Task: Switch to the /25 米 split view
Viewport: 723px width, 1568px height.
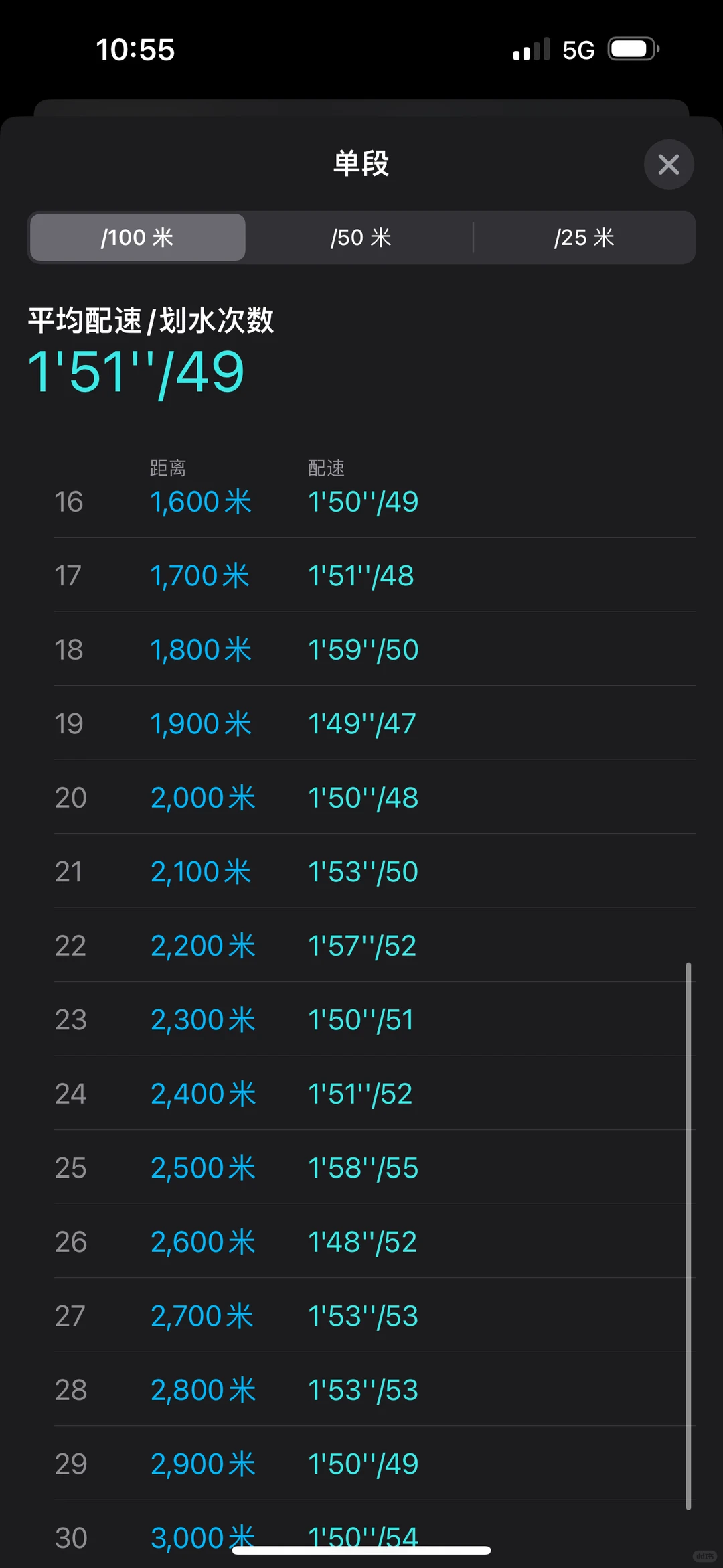Action: click(x=584, y=237)
